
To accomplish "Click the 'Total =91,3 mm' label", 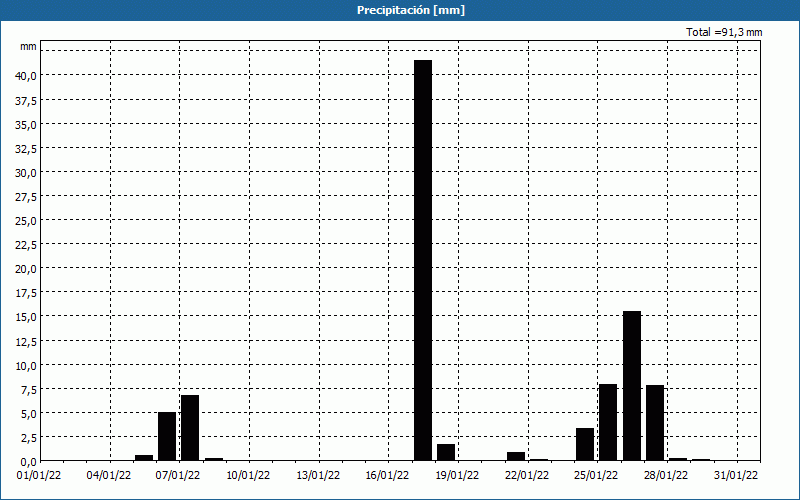I will coord(724,32).
